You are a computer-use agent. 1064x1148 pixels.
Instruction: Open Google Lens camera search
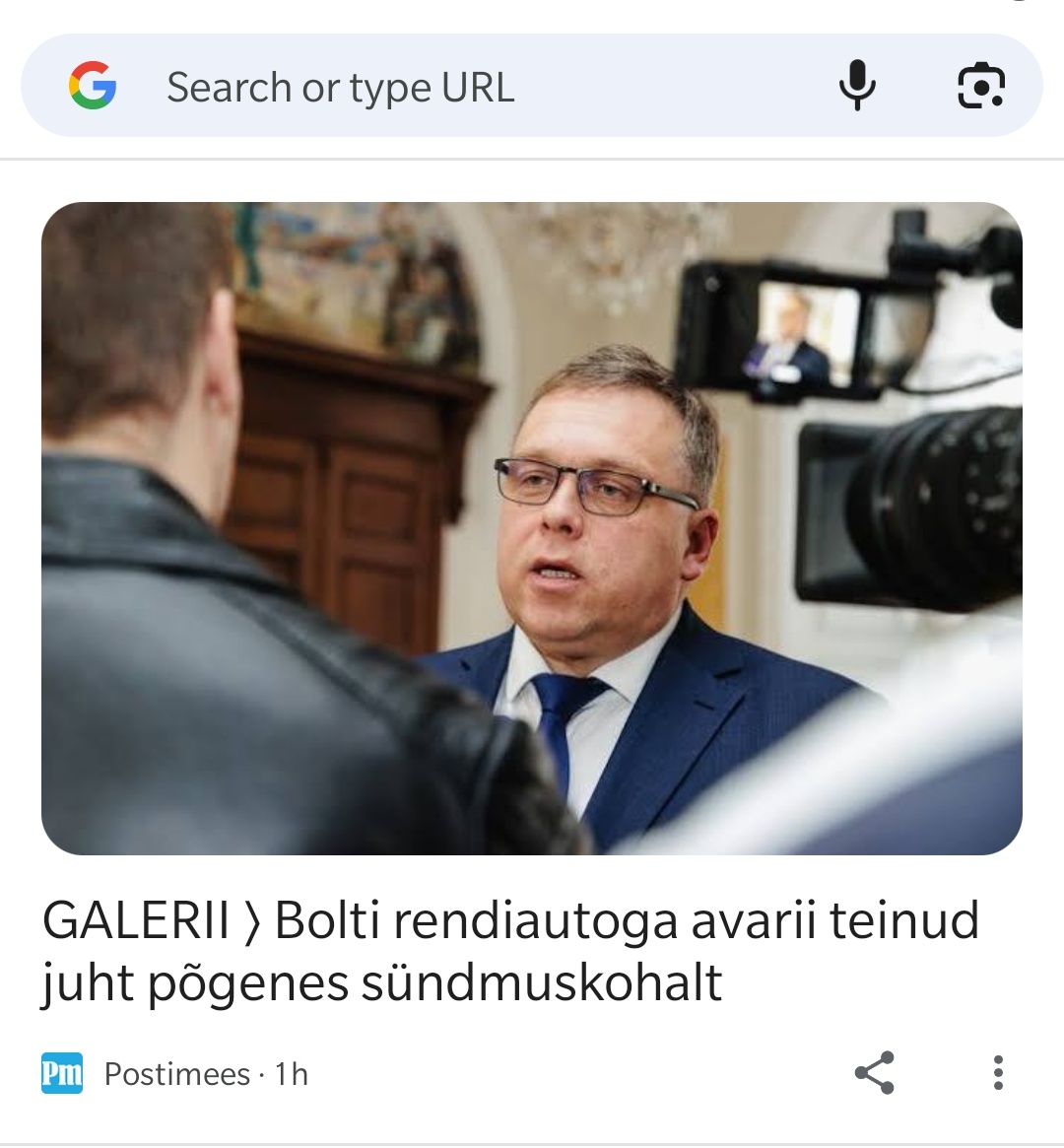click(x=981, y=86)
